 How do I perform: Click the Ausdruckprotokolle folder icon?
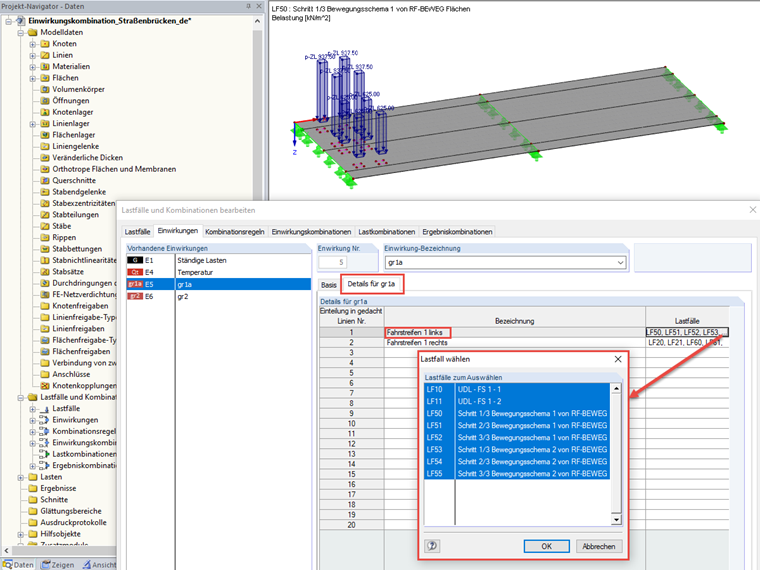pos(32,522)
